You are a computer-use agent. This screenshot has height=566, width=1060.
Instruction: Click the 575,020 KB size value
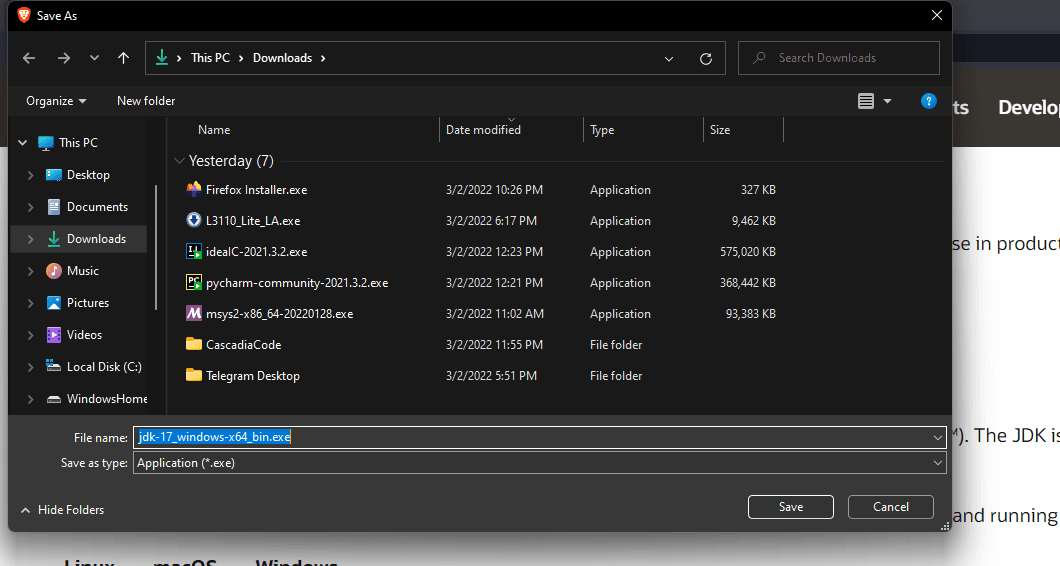(x=748, y=252)
